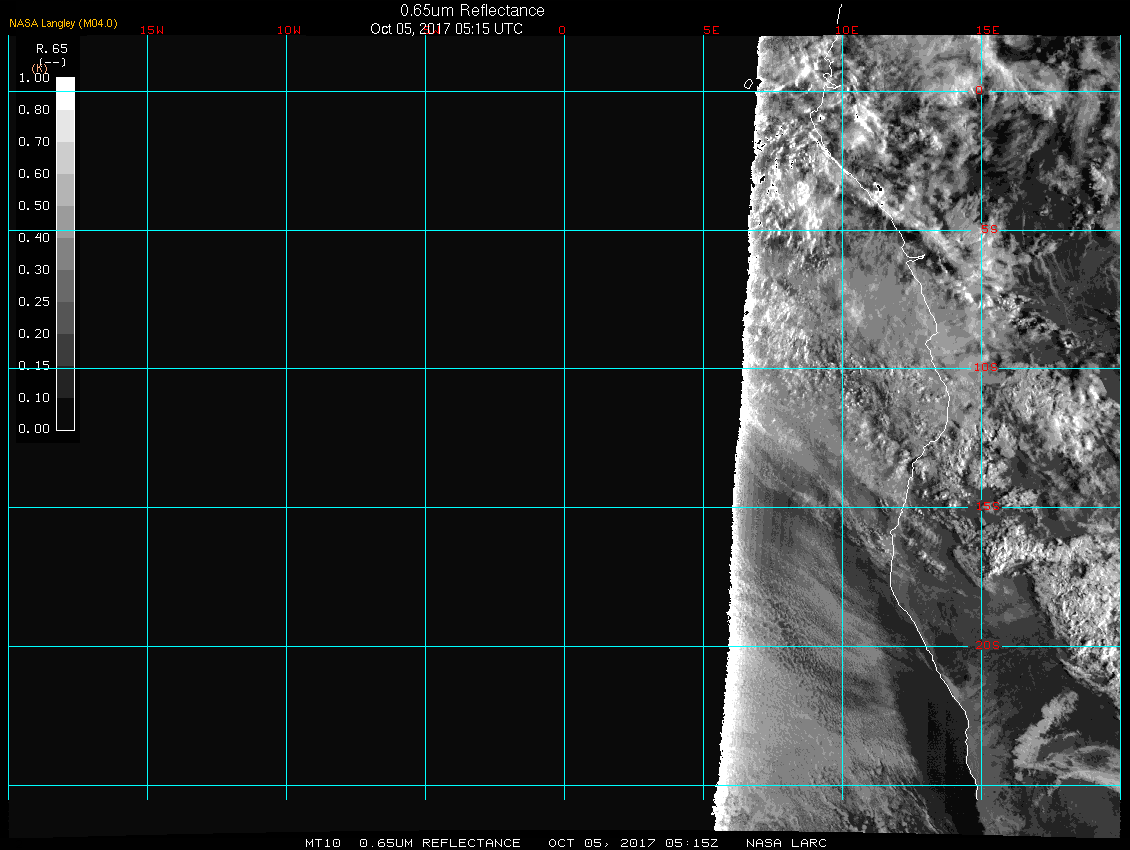Click "OCT 05, 2017" in the footer caption
This screenshot has width=1130, height=850.
[x=602, y=843]
